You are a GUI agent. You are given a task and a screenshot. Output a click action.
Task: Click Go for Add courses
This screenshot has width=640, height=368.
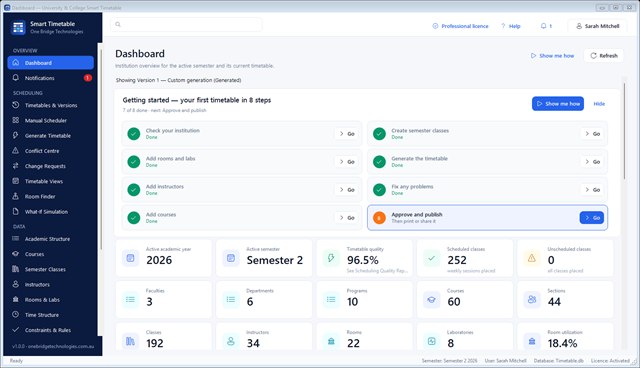[347, 218]
